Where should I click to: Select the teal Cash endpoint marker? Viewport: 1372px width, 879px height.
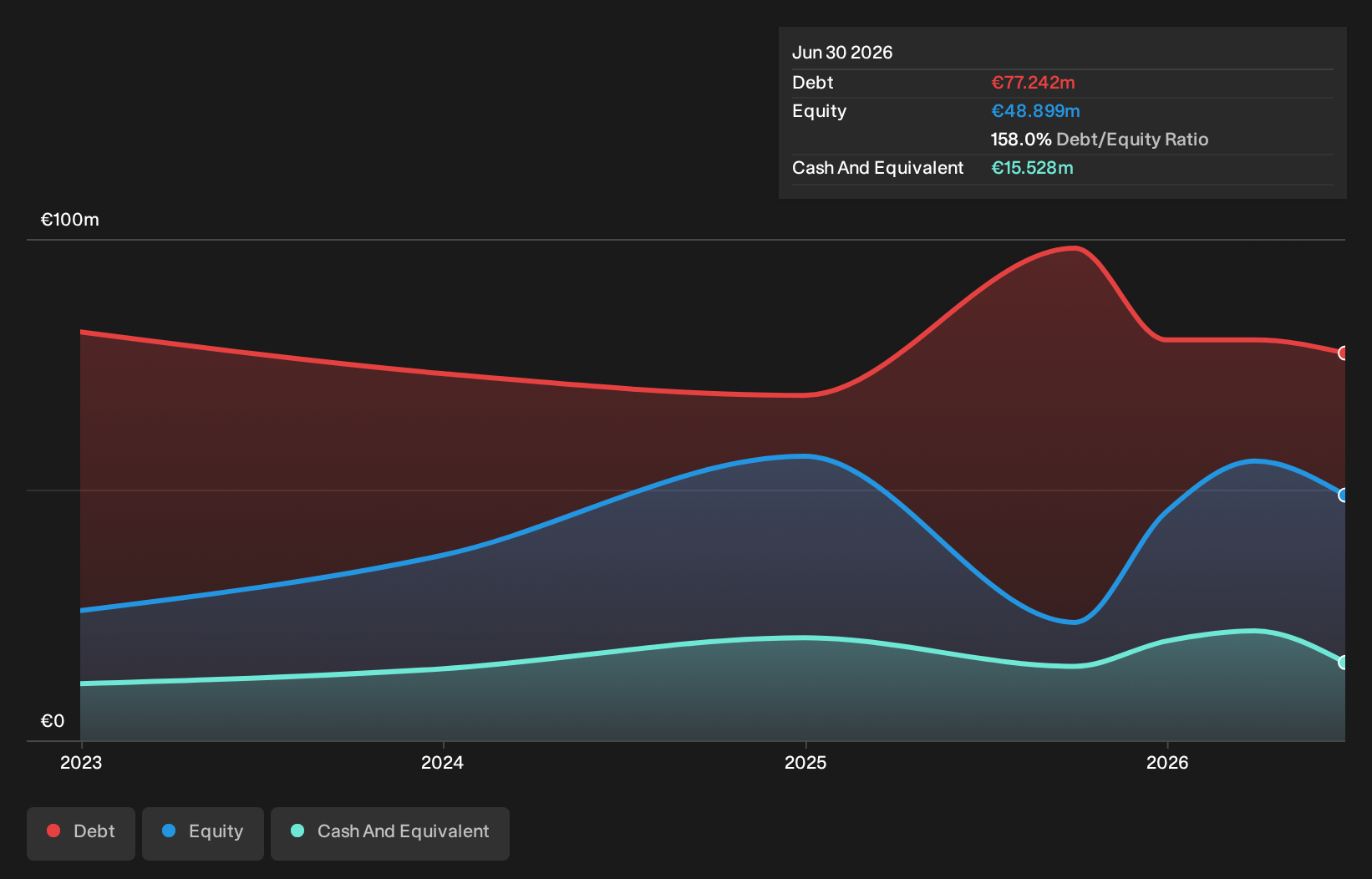[x=1344, y=662]
